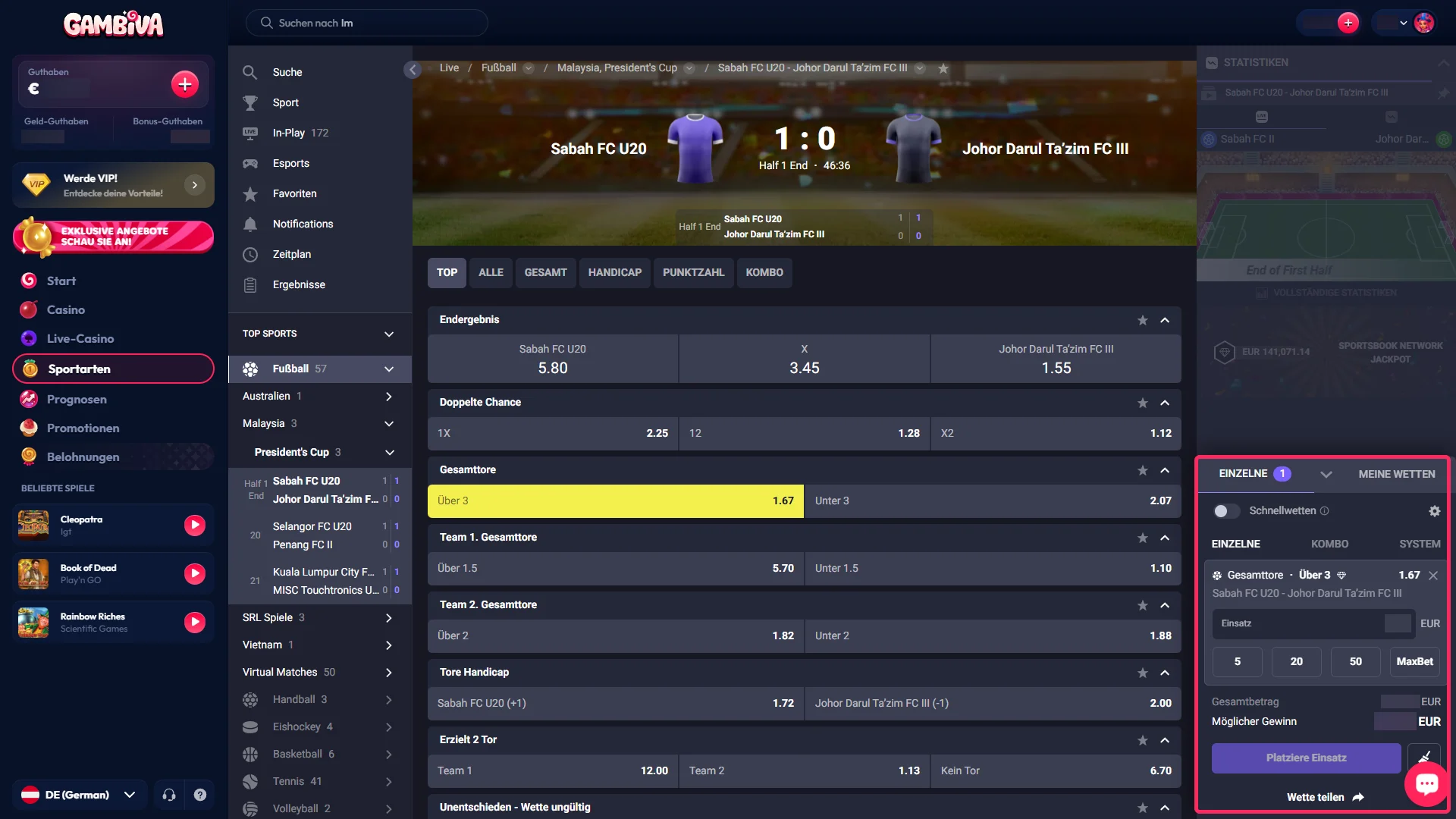The width and height of the screenshot is (1456, 819).
Task: Select Über 3 Gesamttore odds
Action: (x=616, y=501)
